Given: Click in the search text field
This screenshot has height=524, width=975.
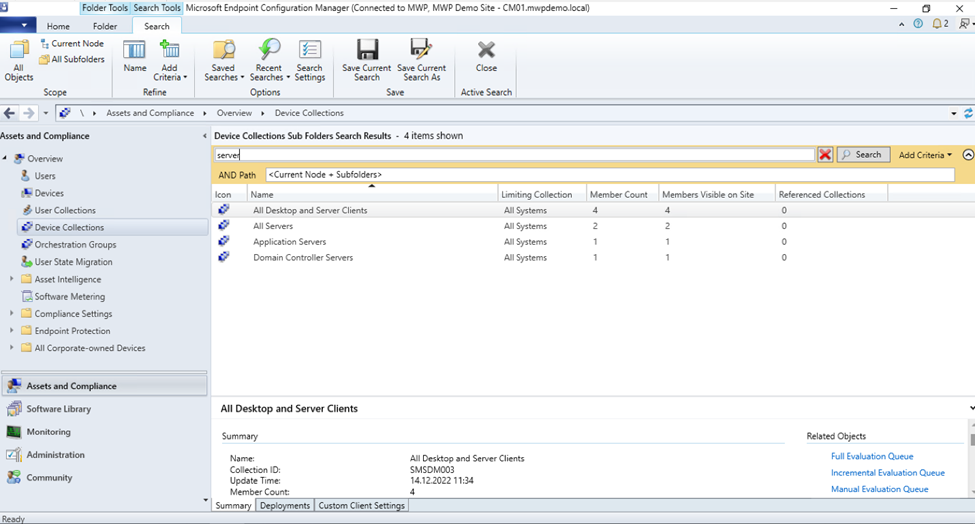Looking at the screenshot, I should [x=514, y=155].
